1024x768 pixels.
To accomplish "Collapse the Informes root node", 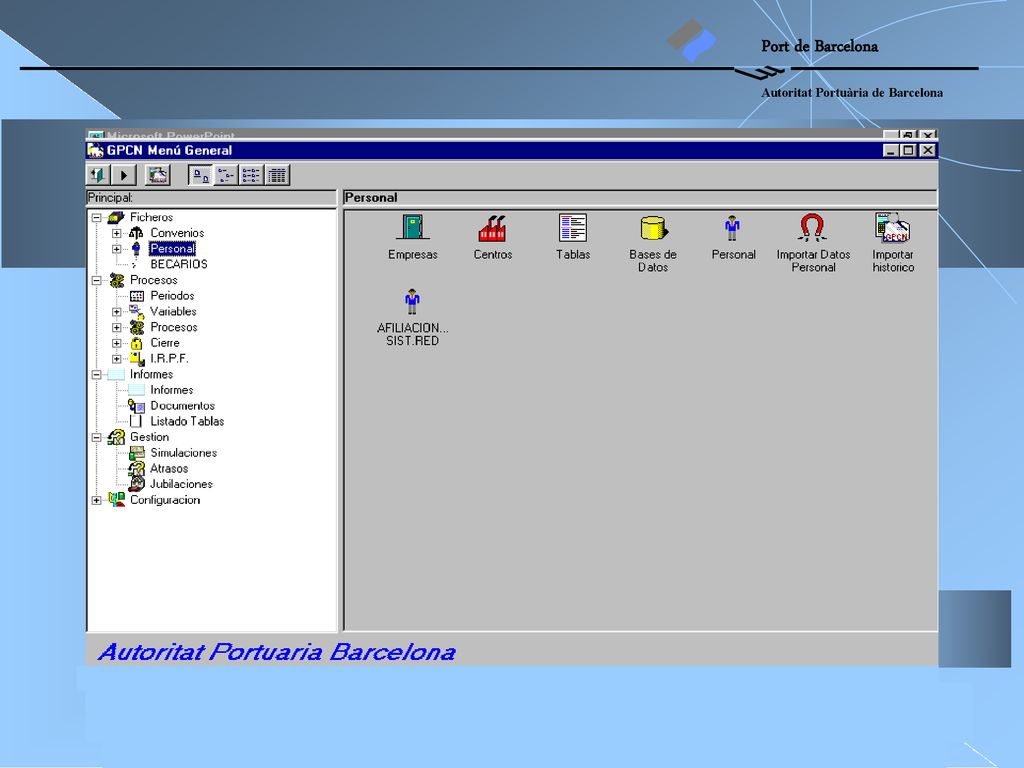I will pyautogui.click(x=97, y=374).
